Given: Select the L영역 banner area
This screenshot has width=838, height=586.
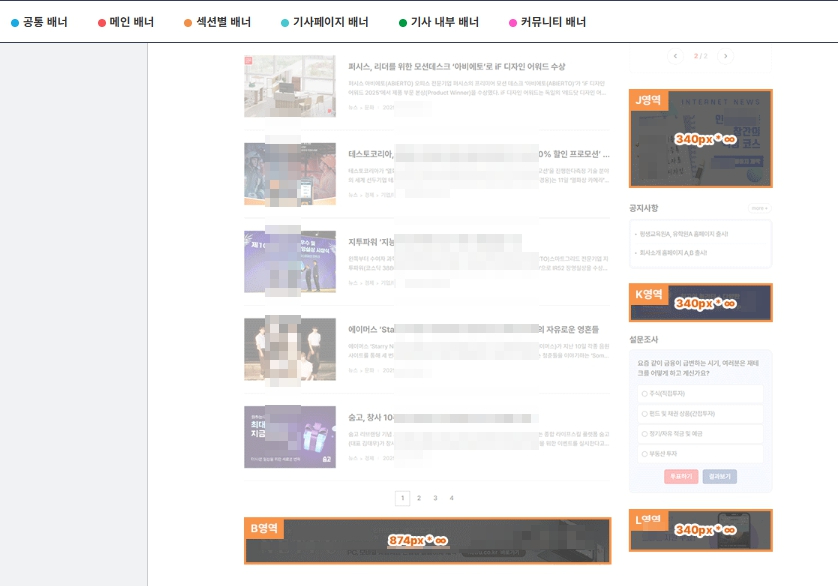Looking at the screenshot, I should point(701,530).
